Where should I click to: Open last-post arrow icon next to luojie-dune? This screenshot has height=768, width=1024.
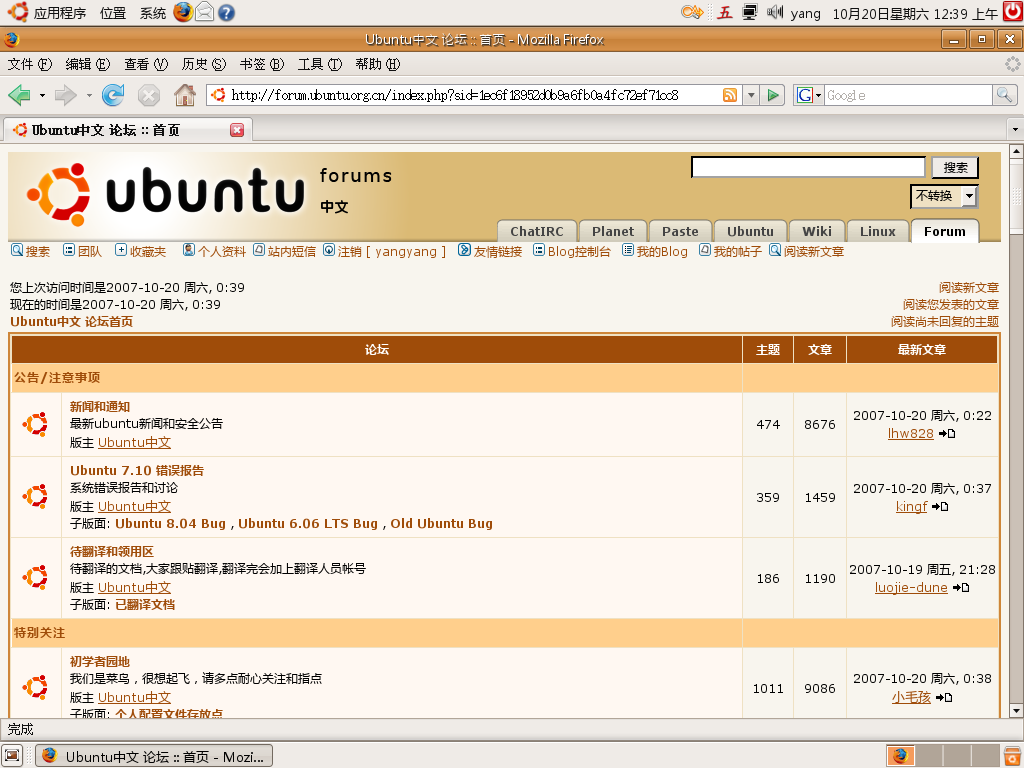[961, 588]
